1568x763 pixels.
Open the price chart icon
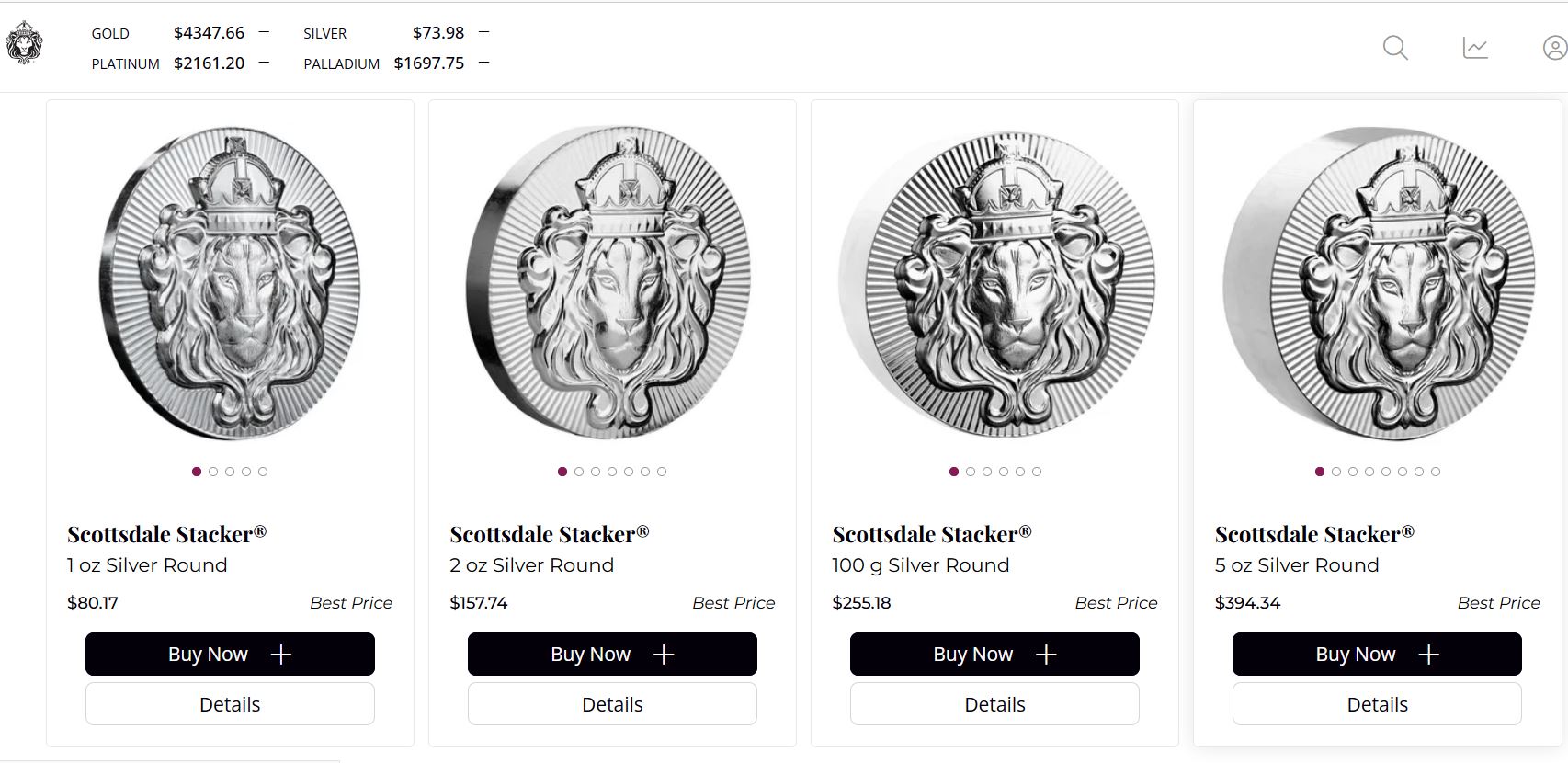pyautogui.click(x=1475, y=48)
